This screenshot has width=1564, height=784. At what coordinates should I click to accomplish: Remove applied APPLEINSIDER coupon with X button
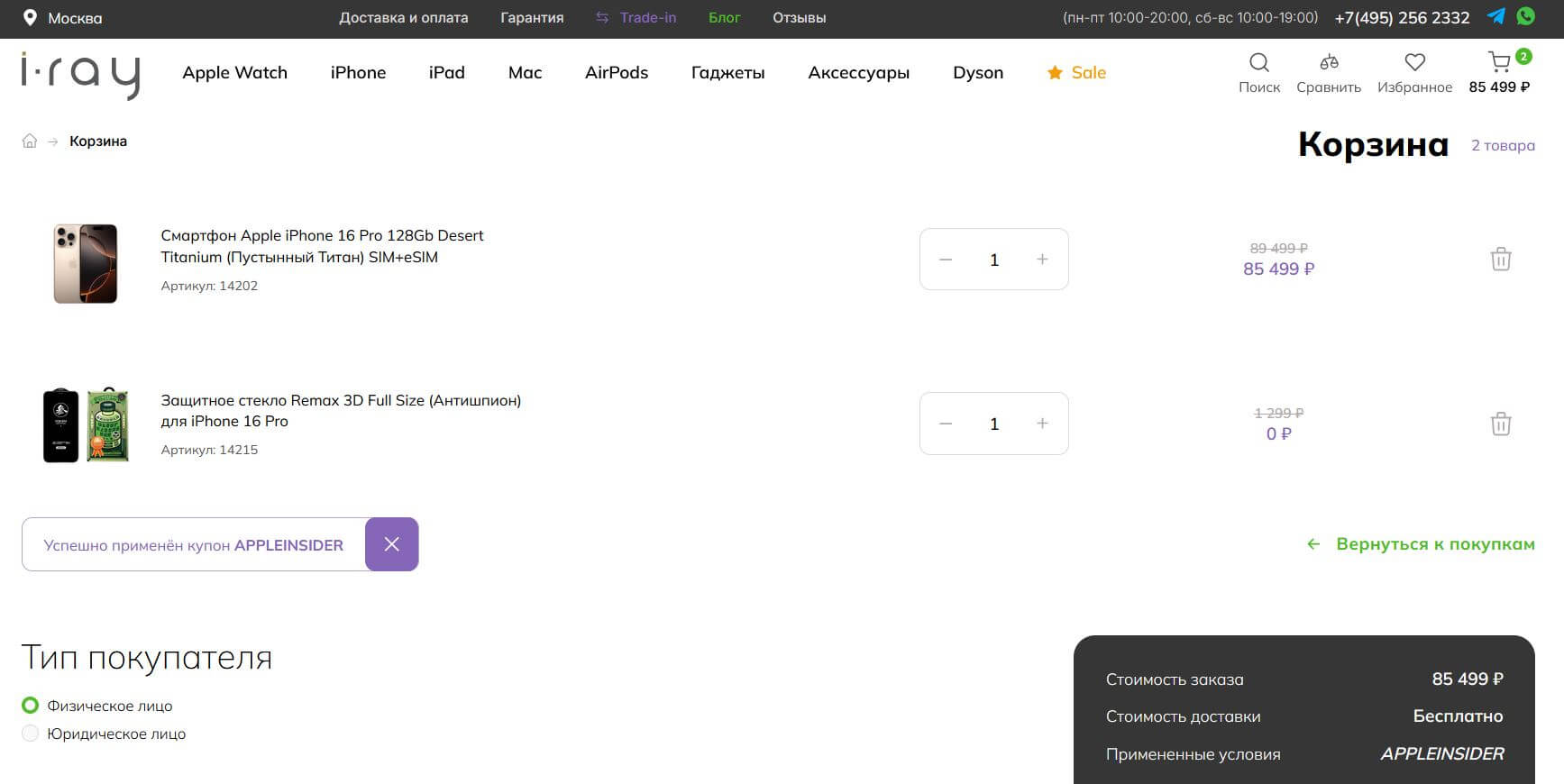pyautogui.click(x=391, y=544)
